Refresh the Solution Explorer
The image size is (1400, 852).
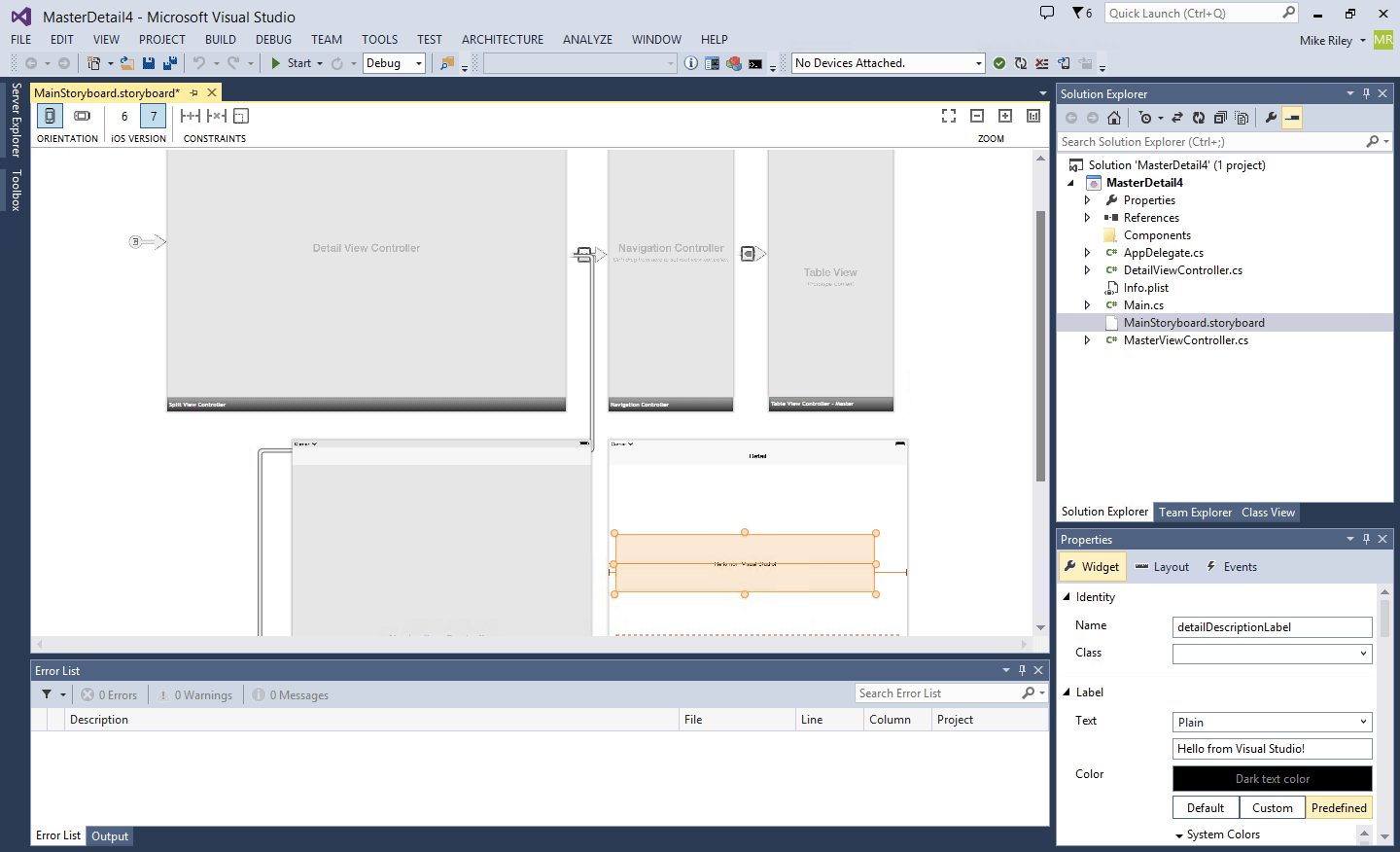(1199, 118)
